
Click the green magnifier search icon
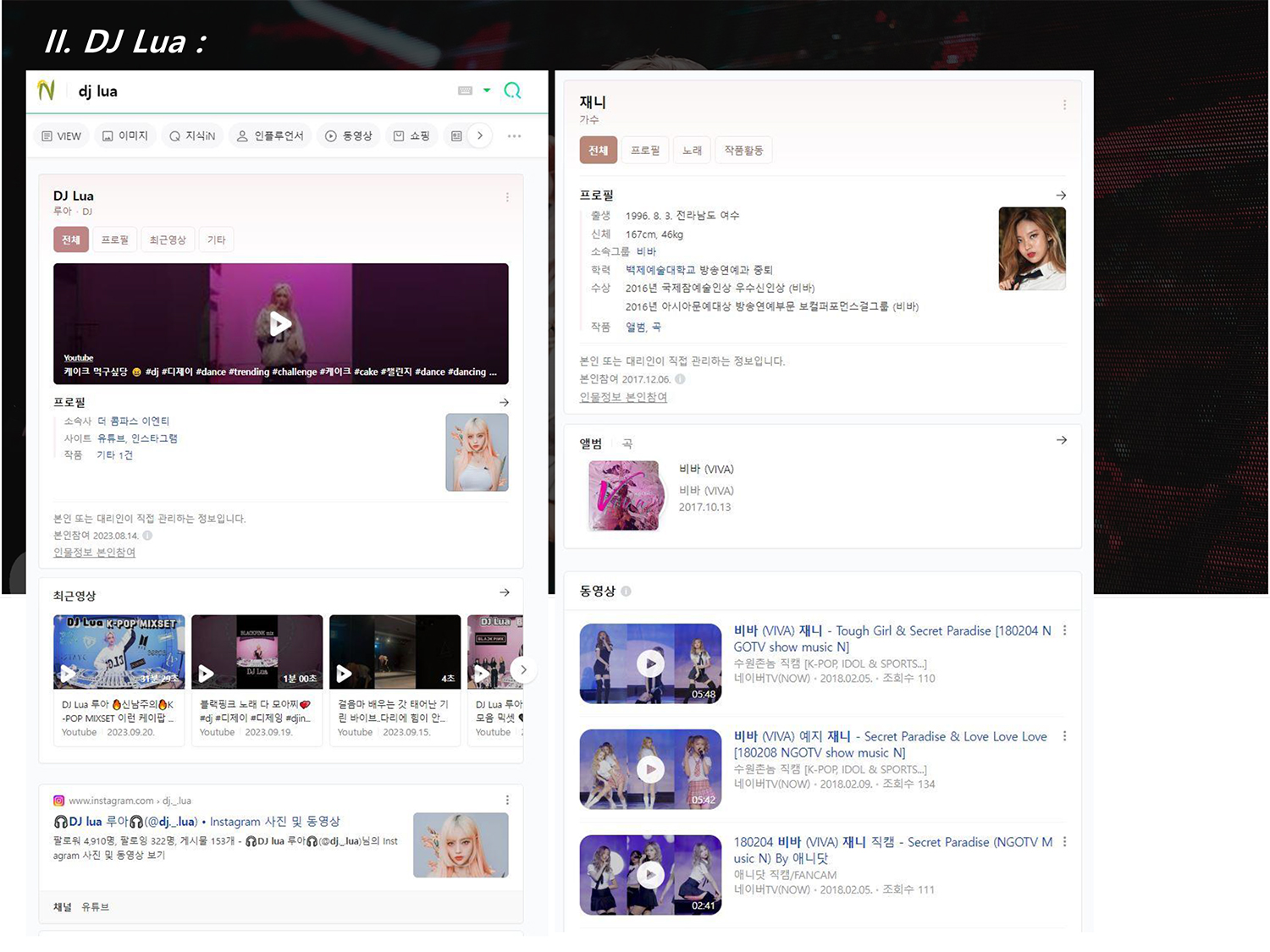(512, 91)
